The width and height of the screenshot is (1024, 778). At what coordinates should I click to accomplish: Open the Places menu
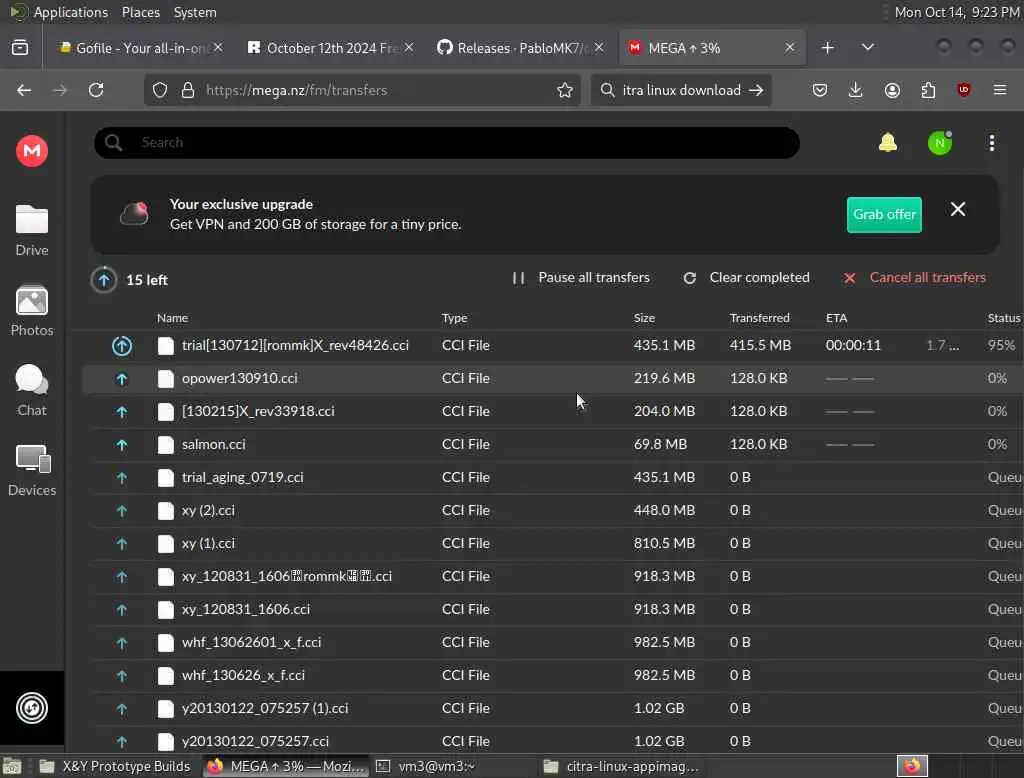[141, 12]
